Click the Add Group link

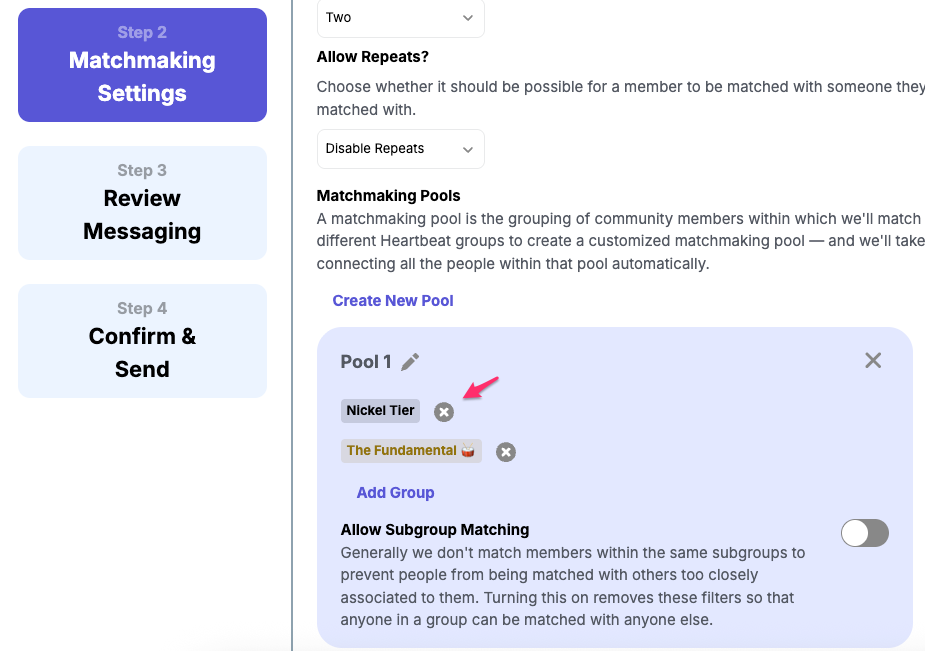click(395, 493)
